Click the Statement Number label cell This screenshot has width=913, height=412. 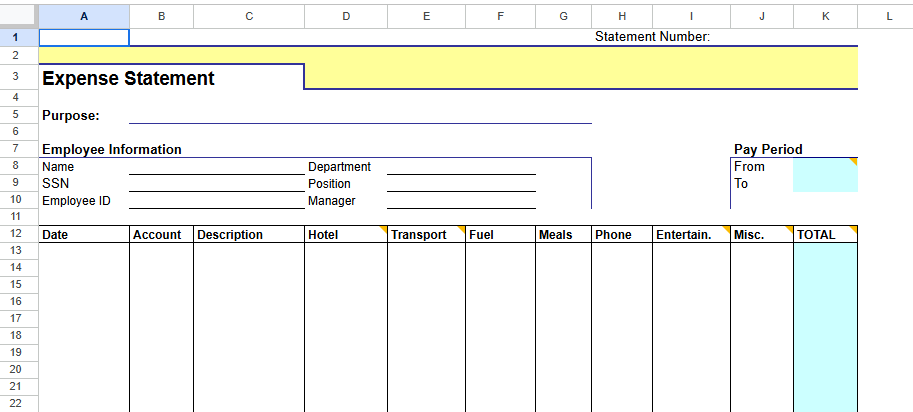[652, 37]
